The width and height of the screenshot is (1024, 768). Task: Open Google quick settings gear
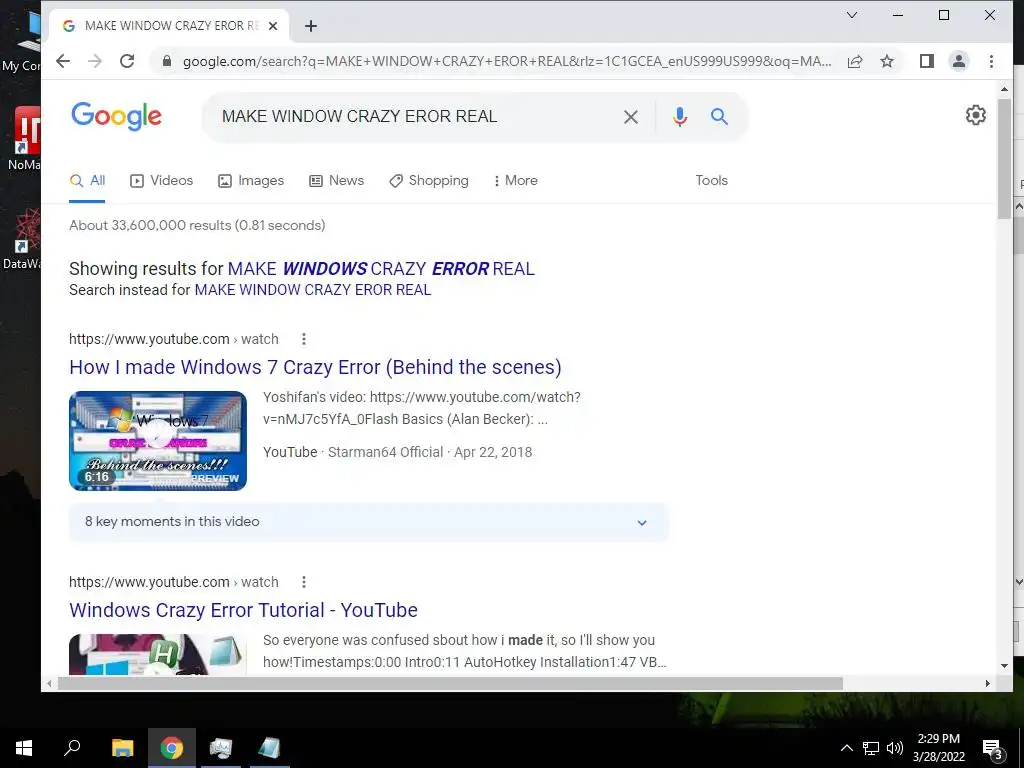(x=976, y=115)
